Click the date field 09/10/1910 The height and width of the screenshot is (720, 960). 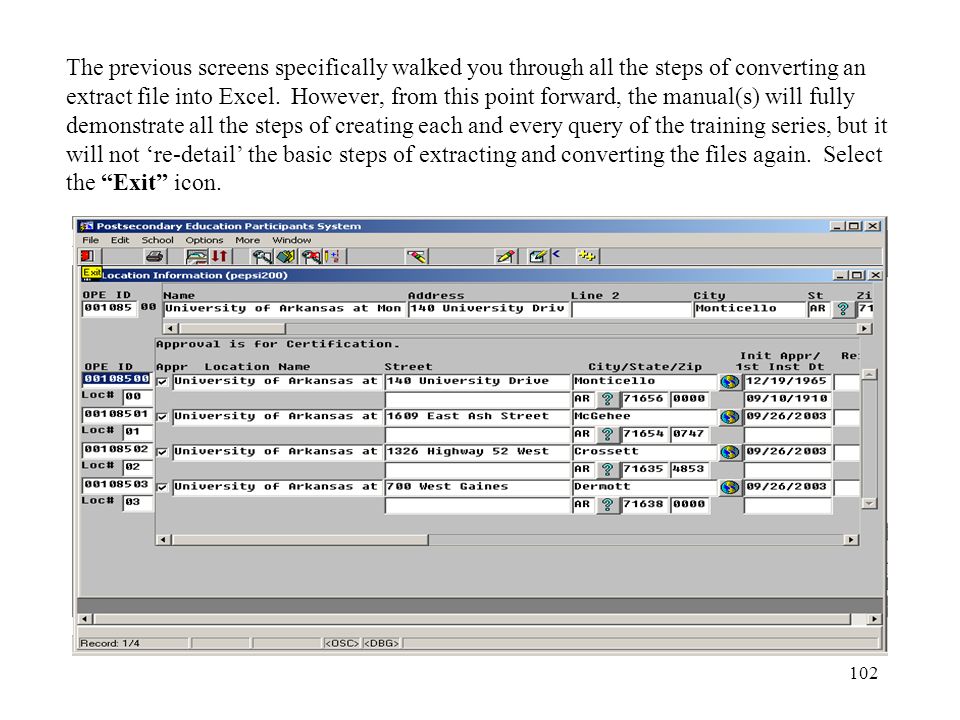tap(787, 399)
